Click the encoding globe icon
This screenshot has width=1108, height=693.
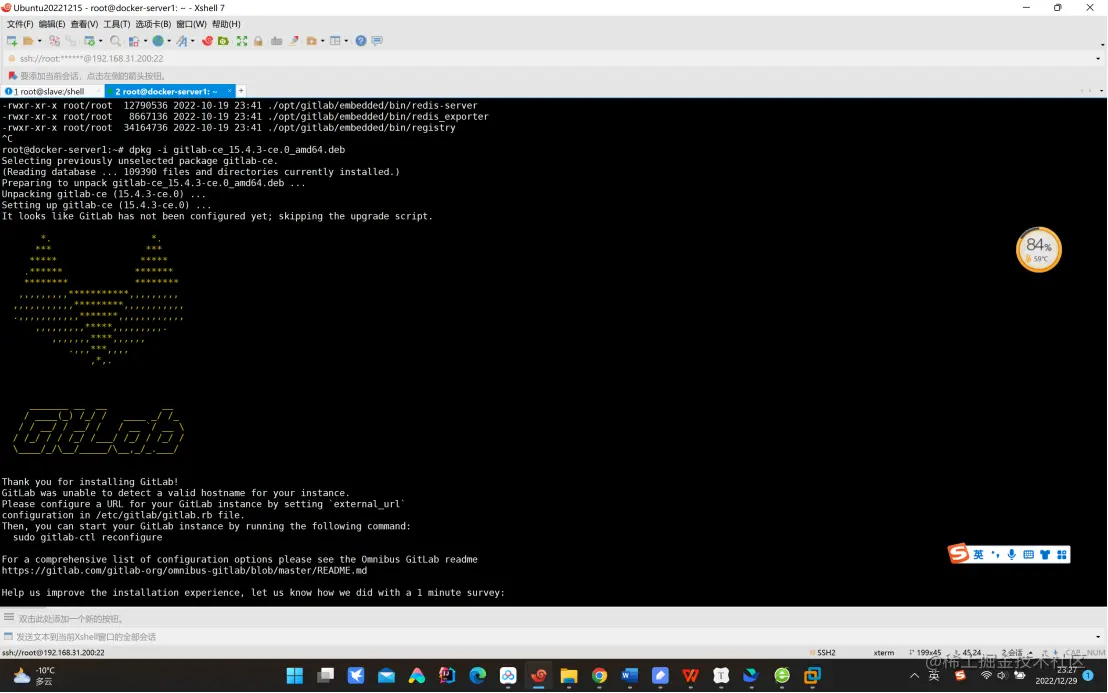point(158,41)
